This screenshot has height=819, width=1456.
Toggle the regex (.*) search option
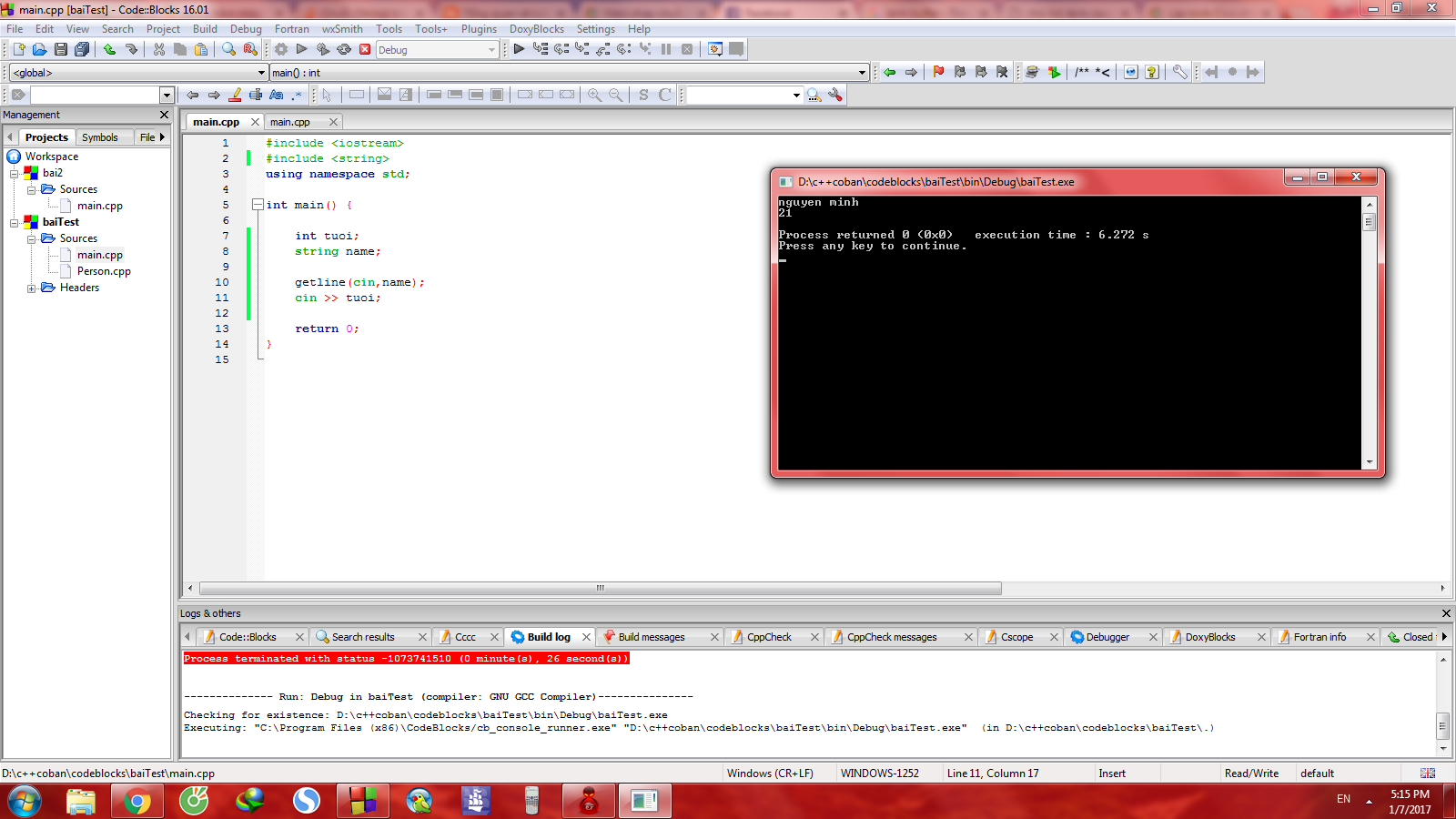point(297,95)
